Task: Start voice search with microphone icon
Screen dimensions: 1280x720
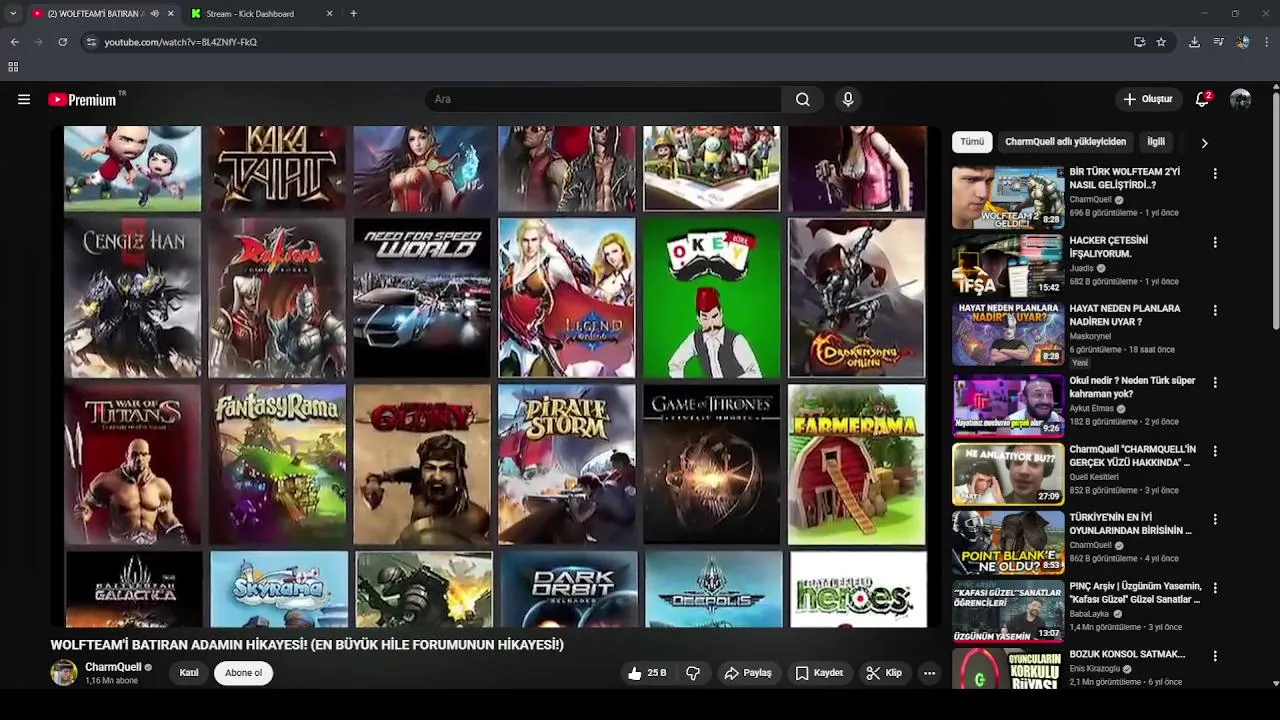Action: [x=848, y=99]
